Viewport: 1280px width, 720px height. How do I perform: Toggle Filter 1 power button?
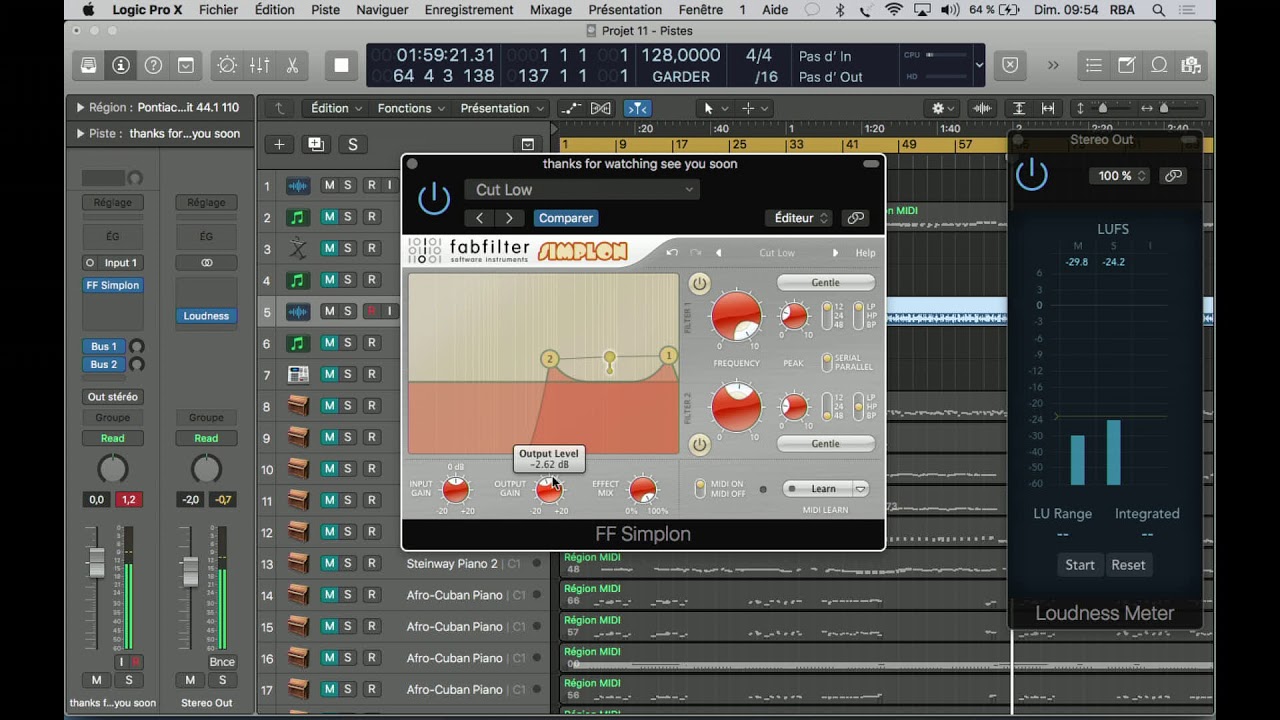click(x=698, y=283)
